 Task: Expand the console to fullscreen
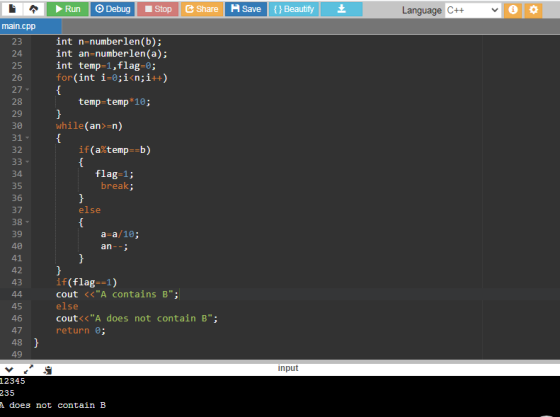pos(29,370)
